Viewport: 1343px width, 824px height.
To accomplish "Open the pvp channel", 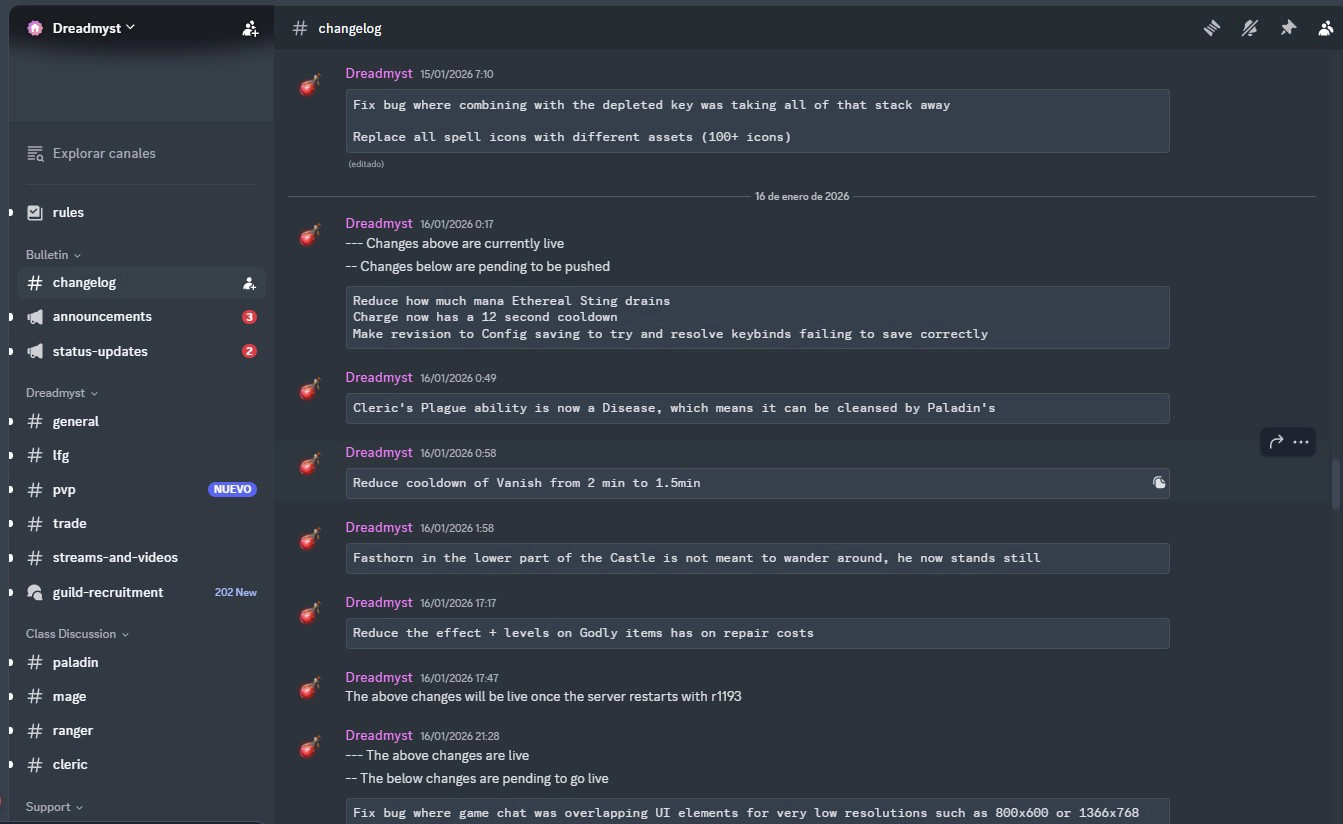I will point(64,490).
